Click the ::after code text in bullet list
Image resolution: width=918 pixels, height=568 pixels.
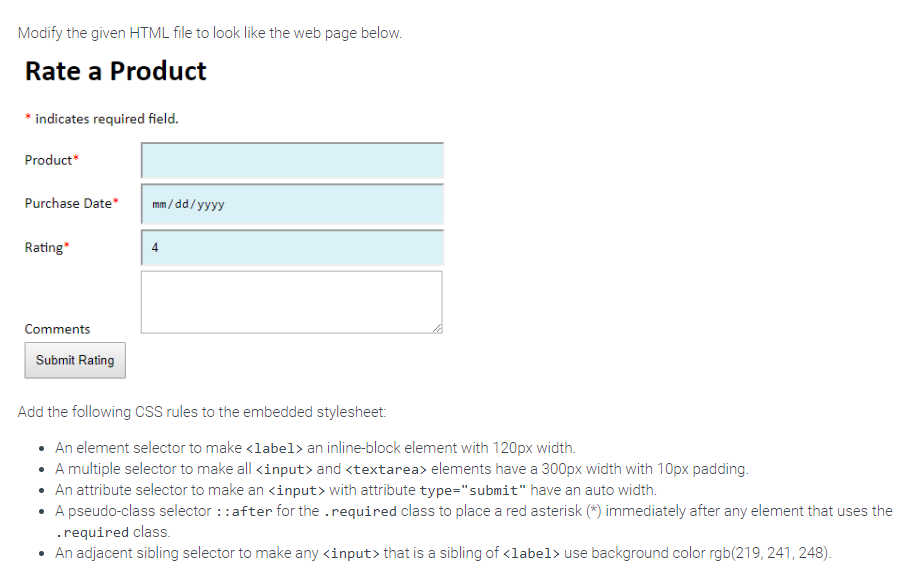click(244, 512)
